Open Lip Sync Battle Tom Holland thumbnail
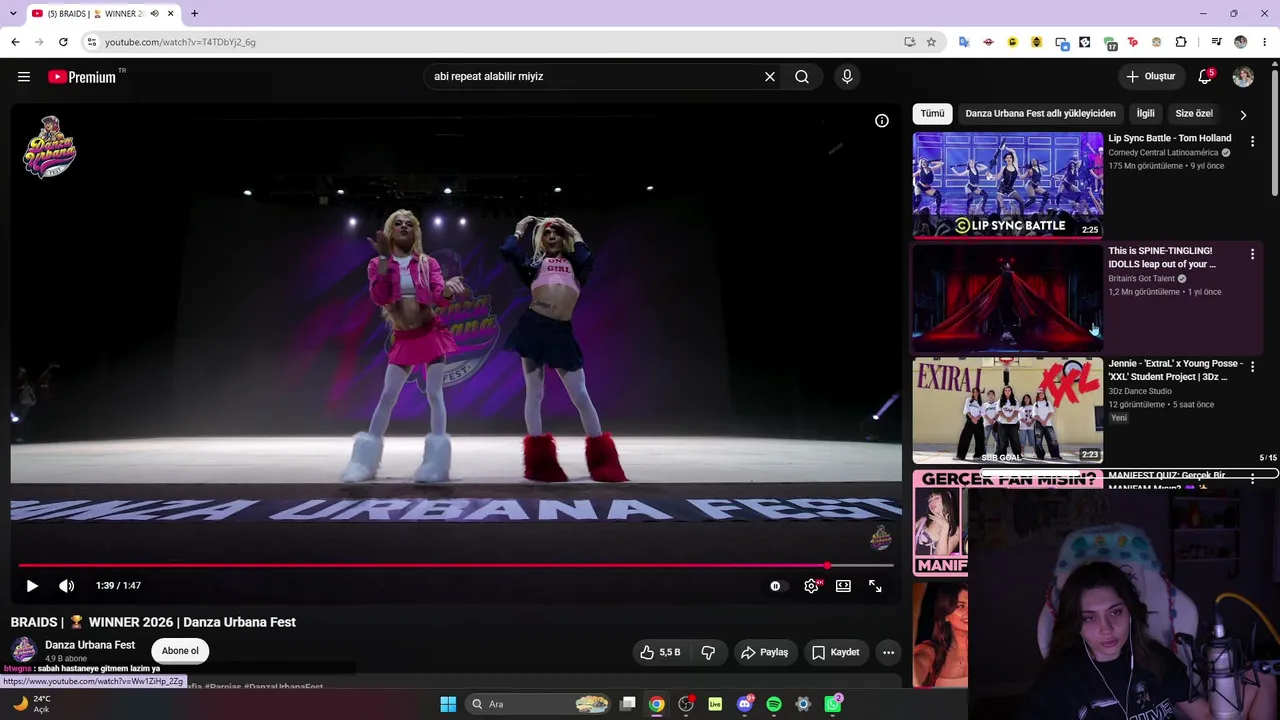This screenshot has width=1280, height=720. pyautogui.click(x=1008, y=185)
